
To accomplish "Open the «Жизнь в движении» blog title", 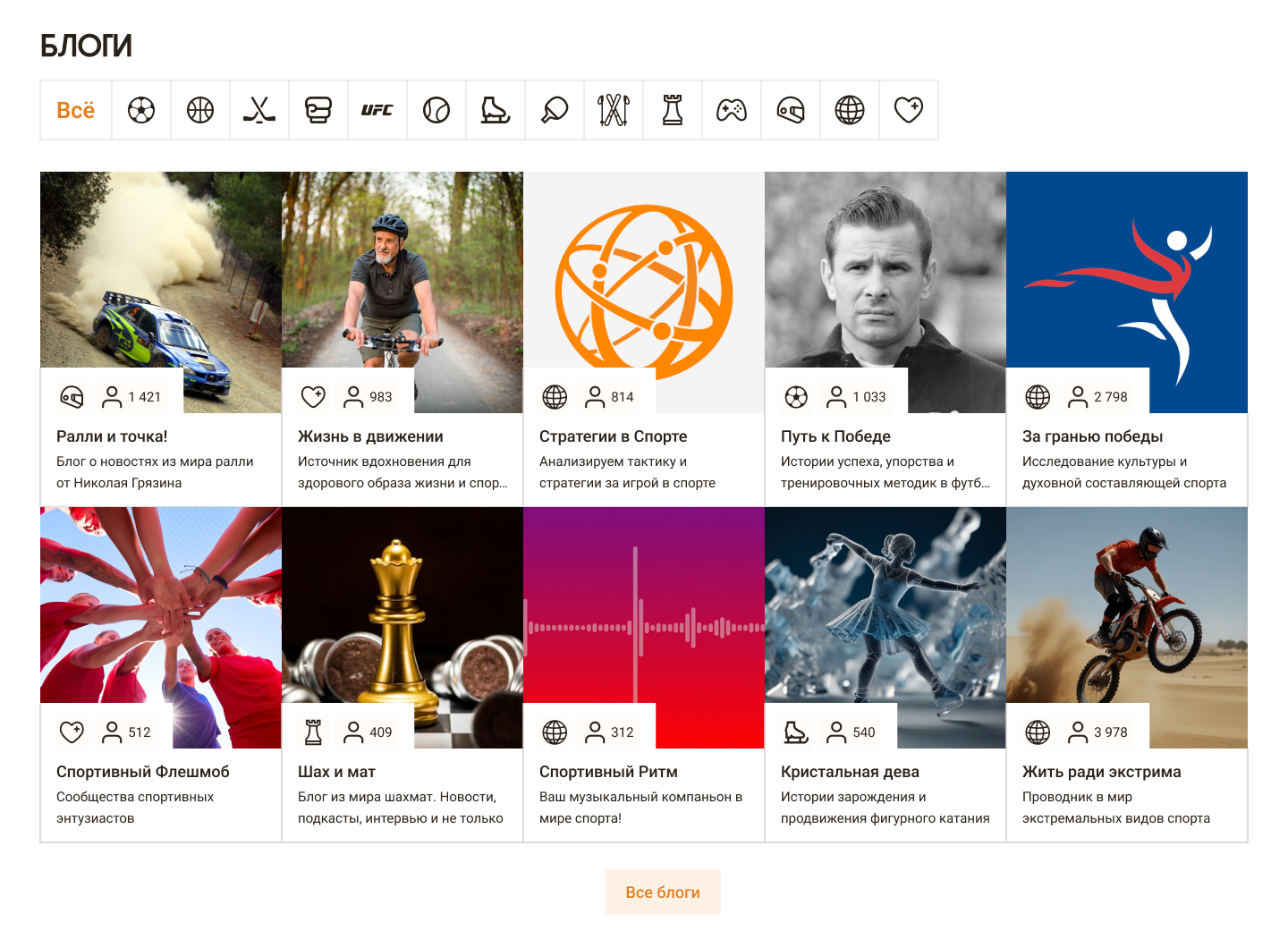I will tap(370, 436).
